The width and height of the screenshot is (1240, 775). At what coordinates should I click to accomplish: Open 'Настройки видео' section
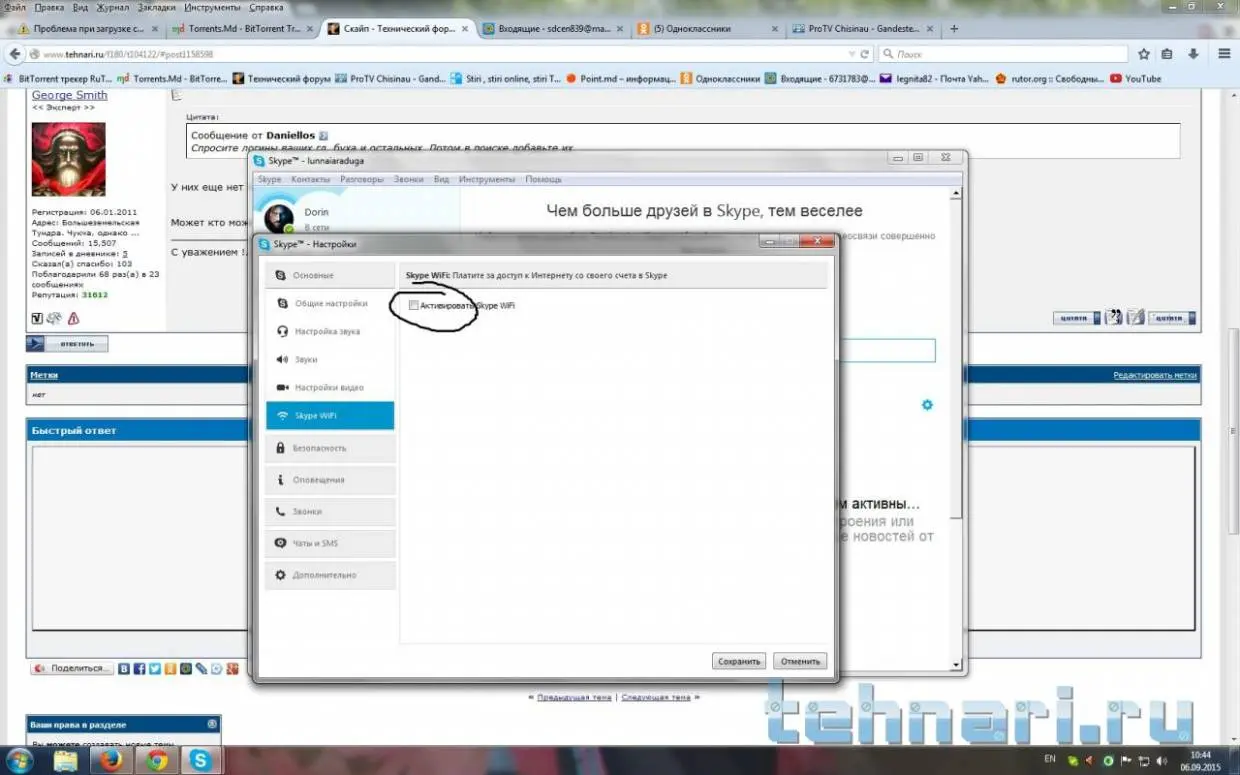click(x=330, y=387)
